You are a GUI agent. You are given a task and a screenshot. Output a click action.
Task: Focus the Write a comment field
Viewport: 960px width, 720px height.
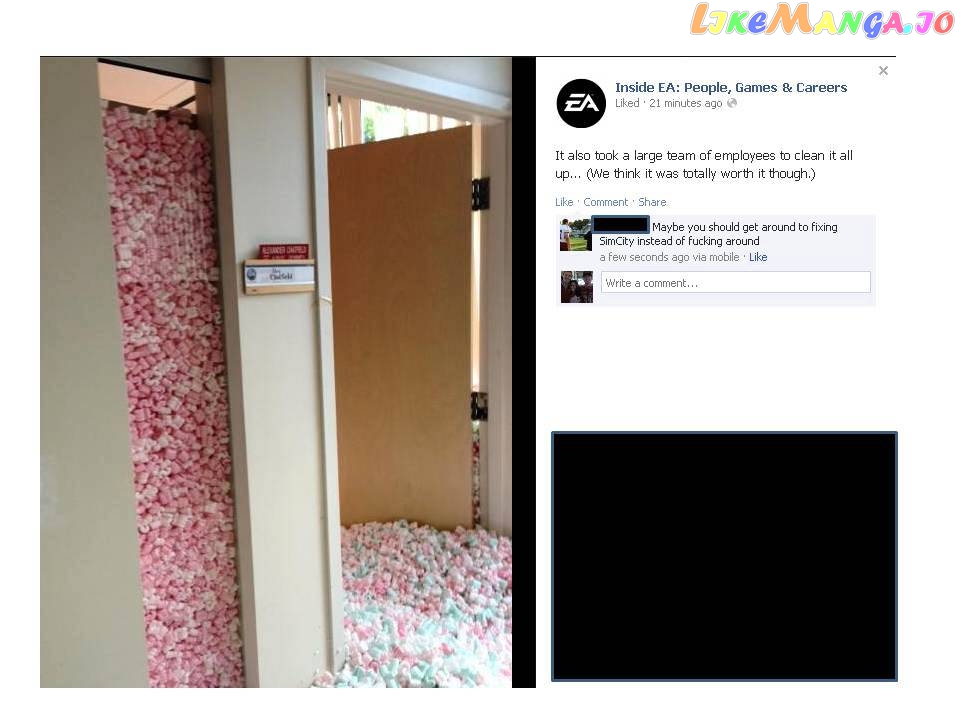736,282
